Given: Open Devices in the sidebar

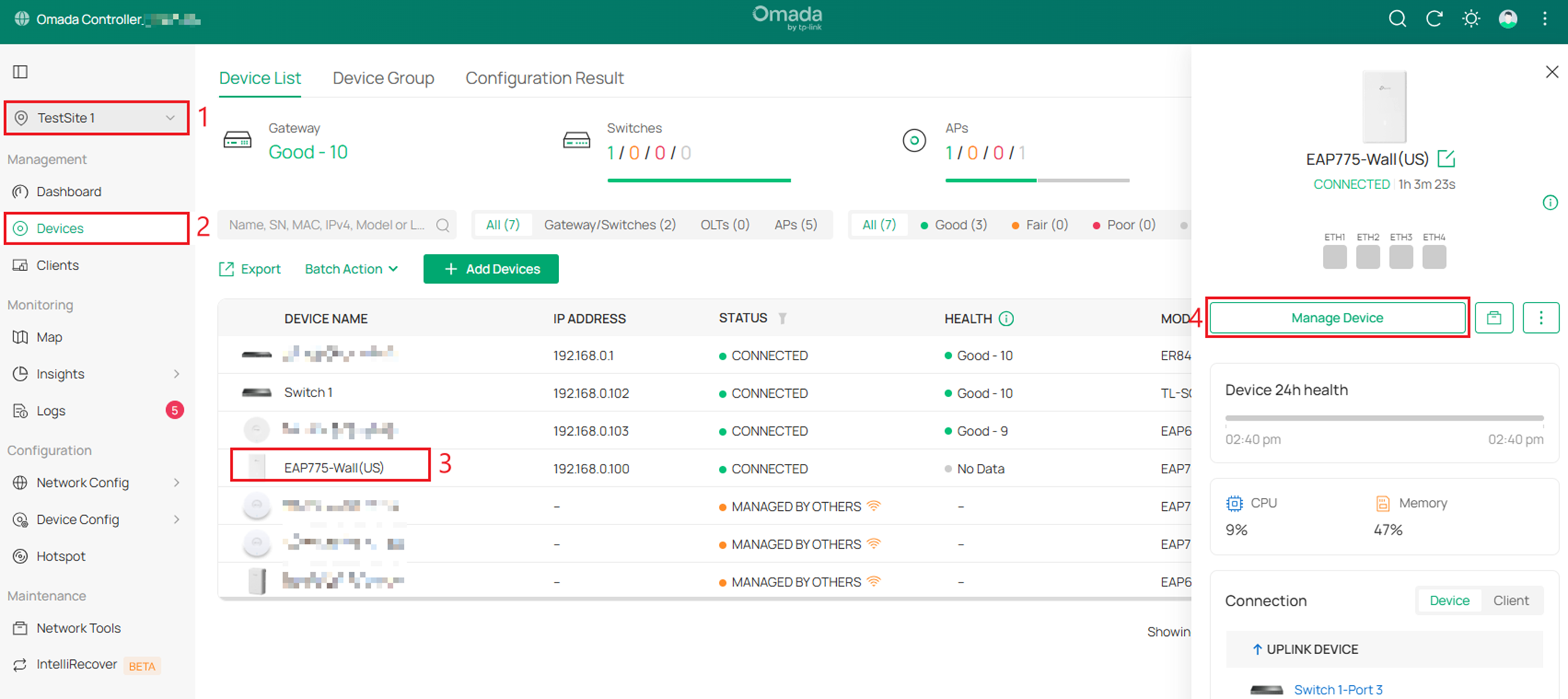Looking at the screenshot, I should pyautogui.click(x=96, y=228).
